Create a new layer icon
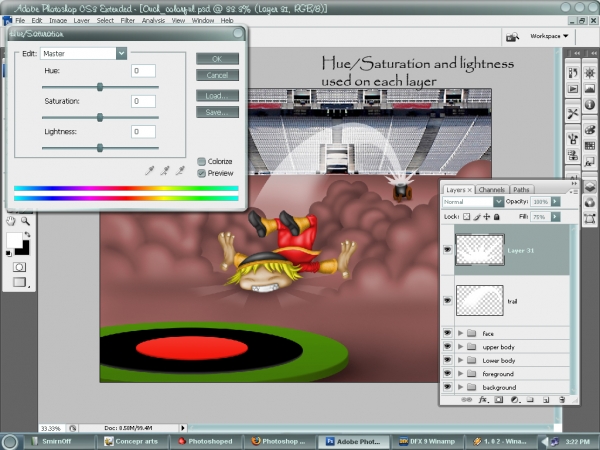The image size is (600, 450). click(546, 400)
